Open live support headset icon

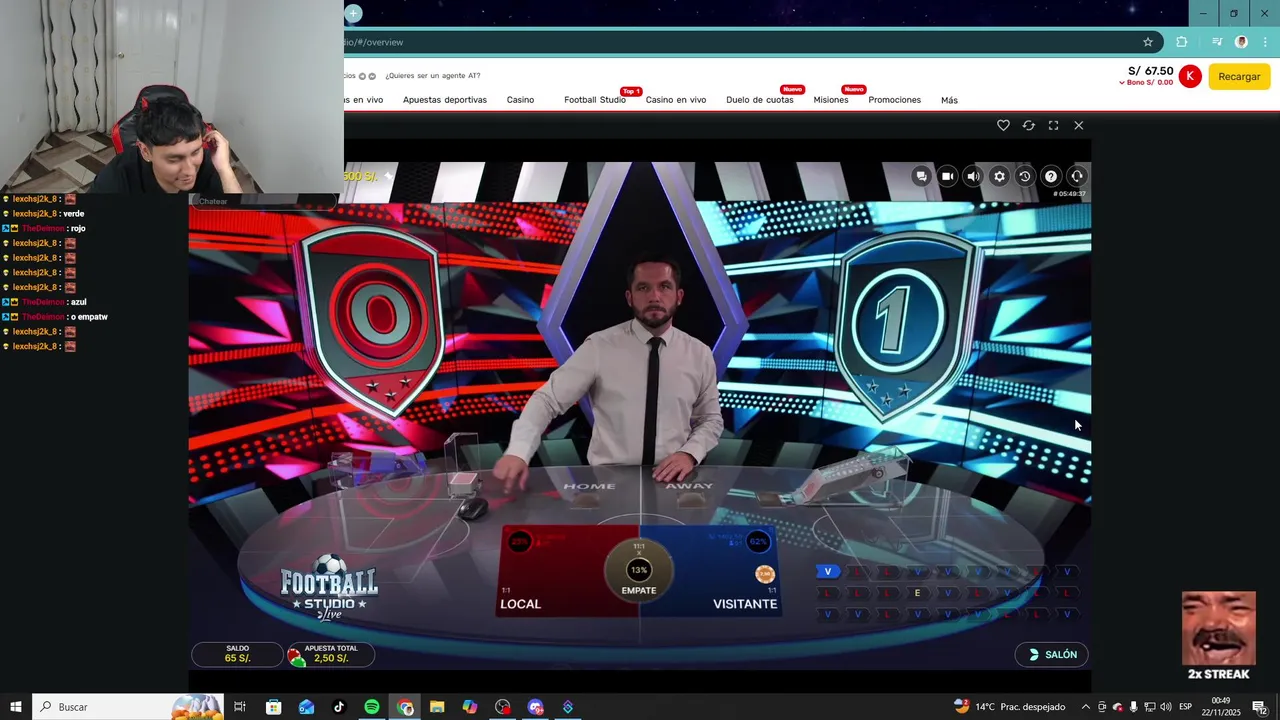(1077, 176)
